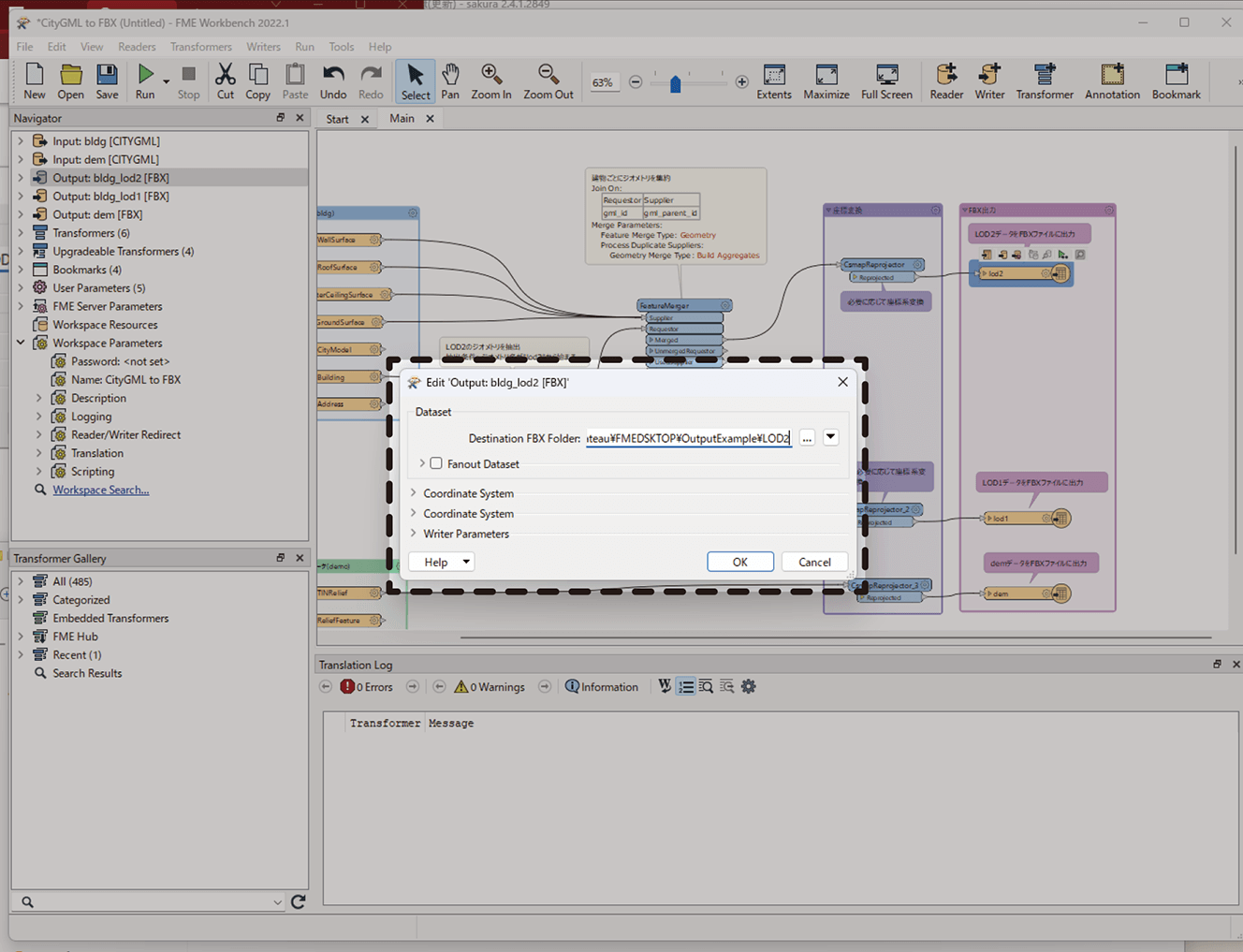1243x952 pixels.
Task: Click the canvas horizontal scrollbar
Action: (836, 637)
